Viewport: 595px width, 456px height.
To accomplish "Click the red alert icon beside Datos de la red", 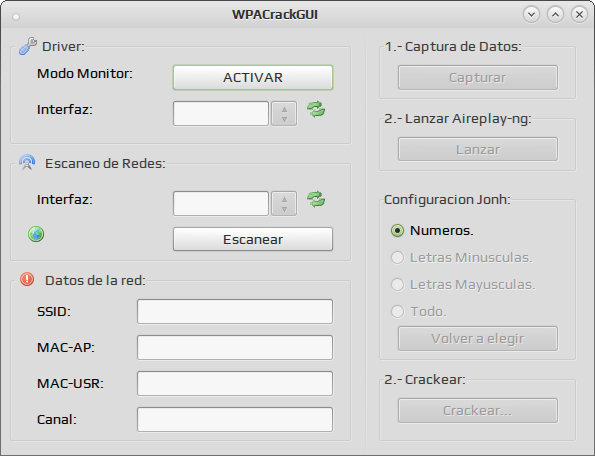I will click(27, 279).
